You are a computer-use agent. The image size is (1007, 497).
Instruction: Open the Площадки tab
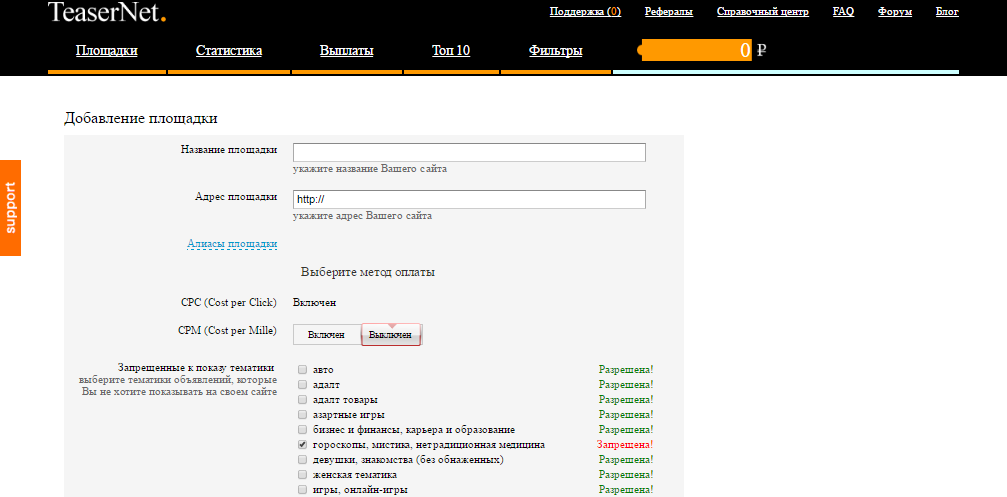pos(107,50)
